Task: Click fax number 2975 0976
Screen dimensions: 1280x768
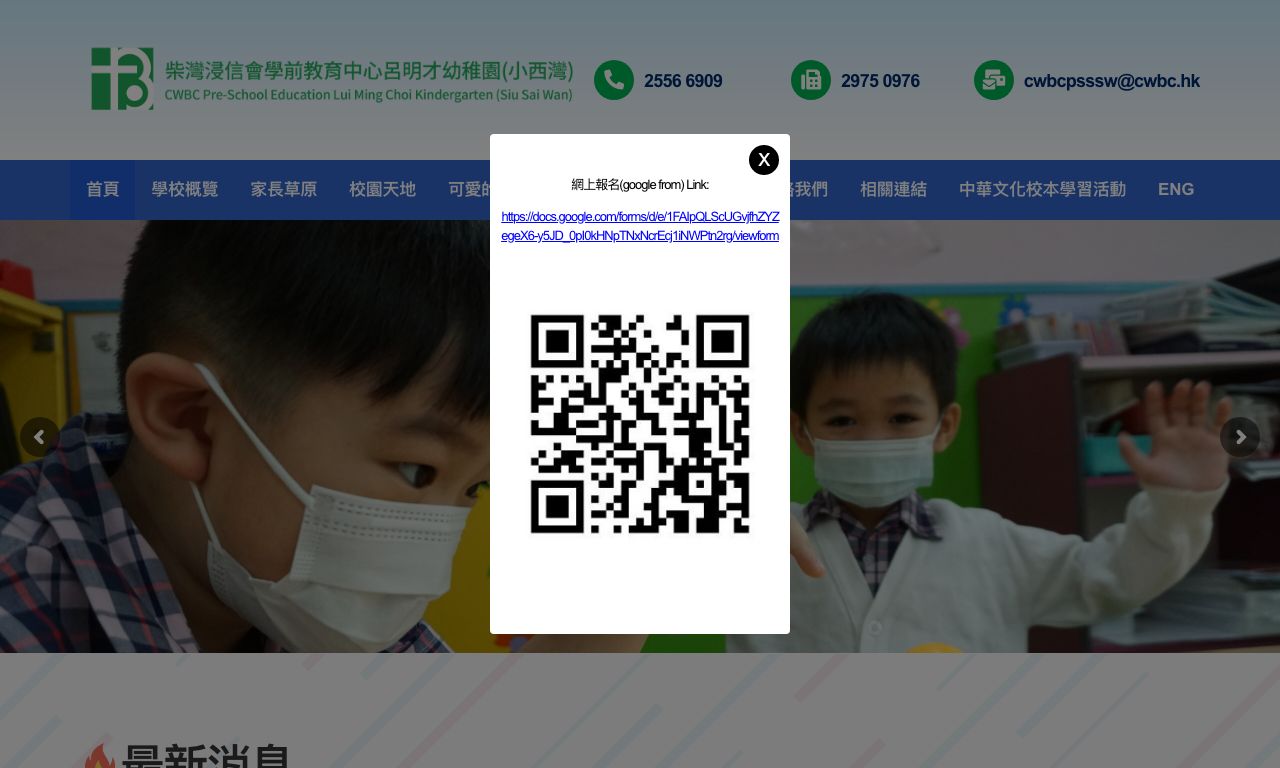Action: click(x=880, y=81)
